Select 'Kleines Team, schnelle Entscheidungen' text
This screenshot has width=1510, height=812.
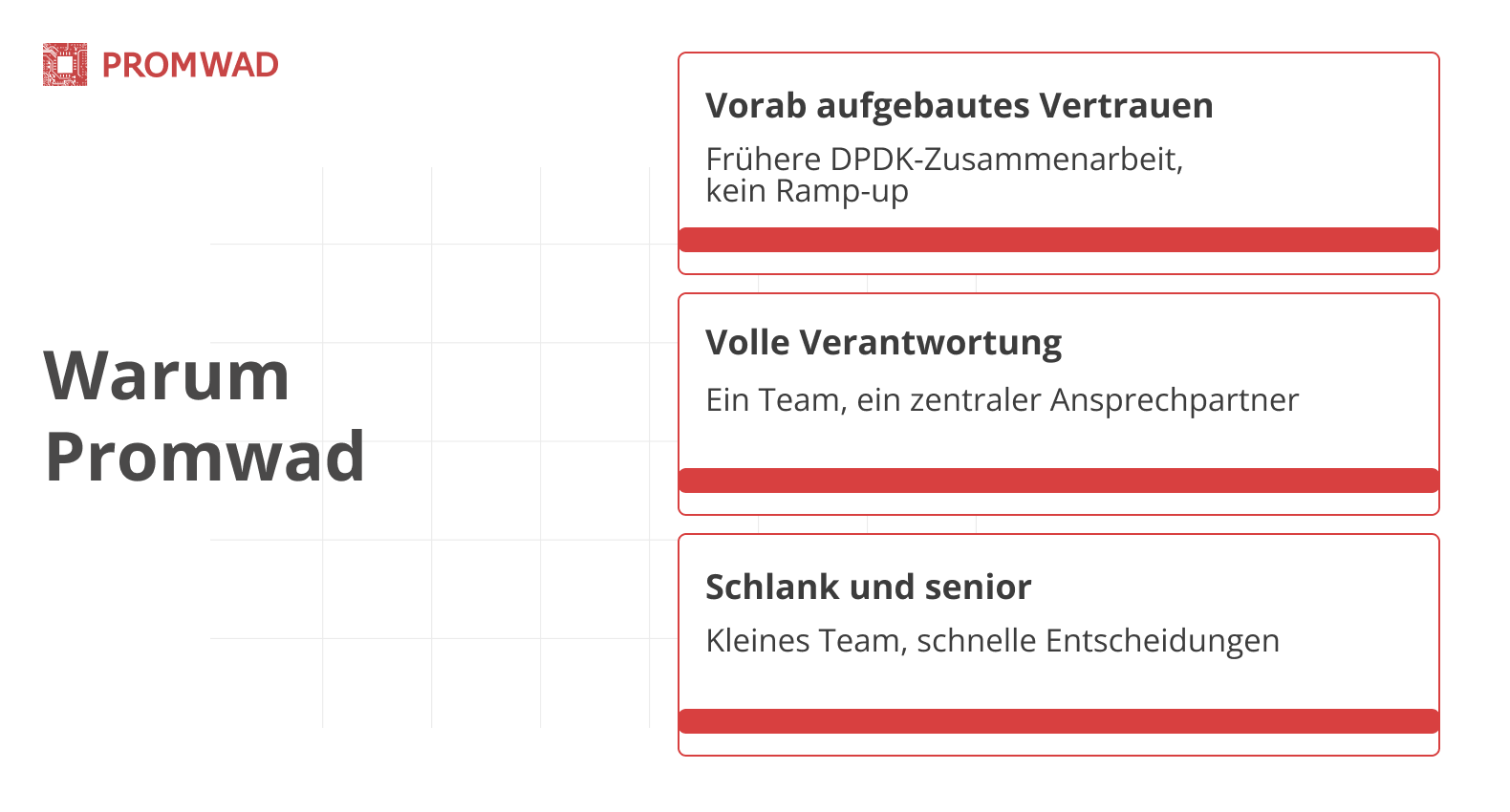click(x=992, y=640)
